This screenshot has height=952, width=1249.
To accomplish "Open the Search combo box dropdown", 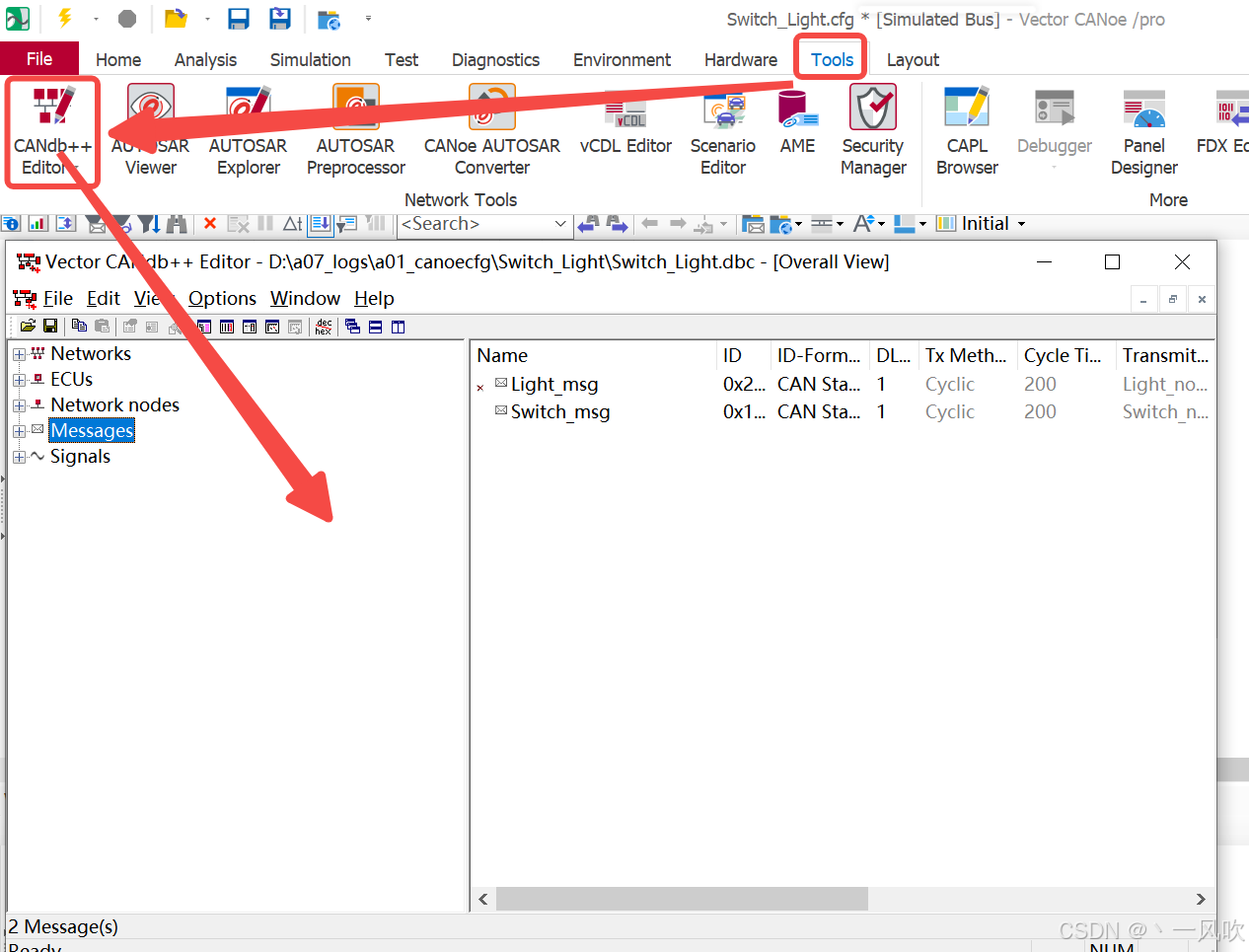I will pyautogui.click(x=560, y=224).
